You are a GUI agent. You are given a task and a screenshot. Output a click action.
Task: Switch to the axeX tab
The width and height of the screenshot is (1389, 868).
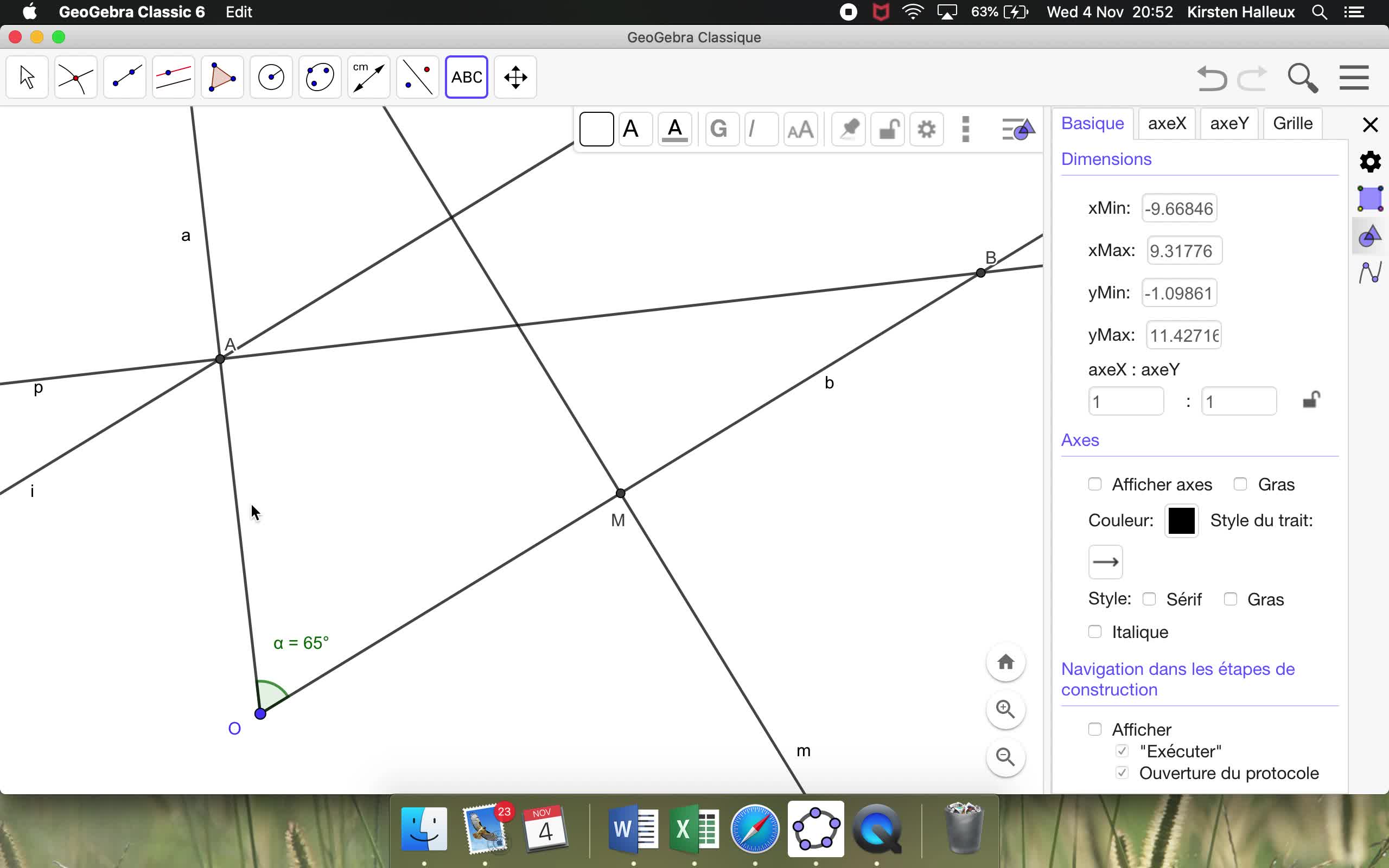(1167, 124)
